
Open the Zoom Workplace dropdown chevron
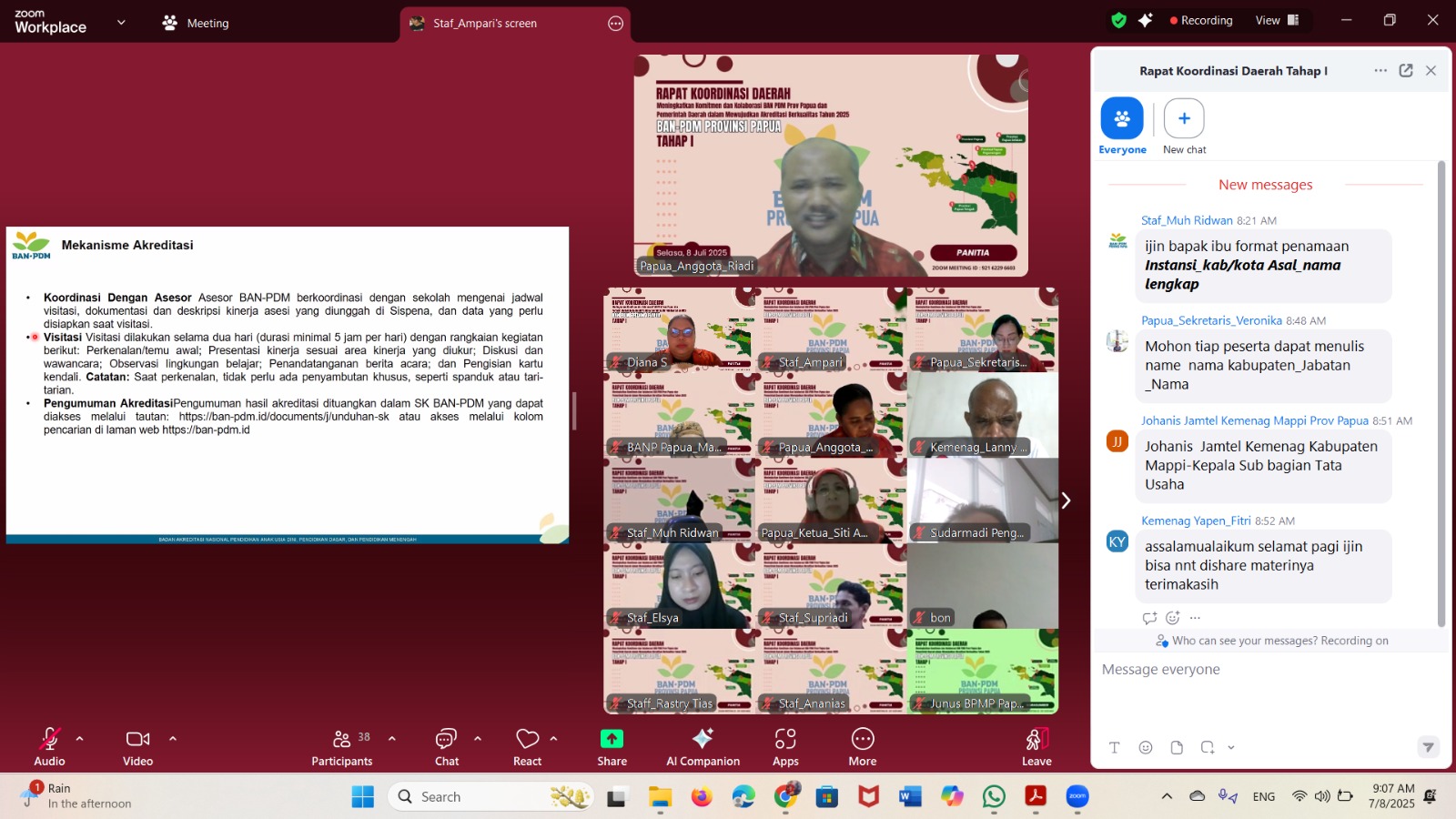[121, 23]
